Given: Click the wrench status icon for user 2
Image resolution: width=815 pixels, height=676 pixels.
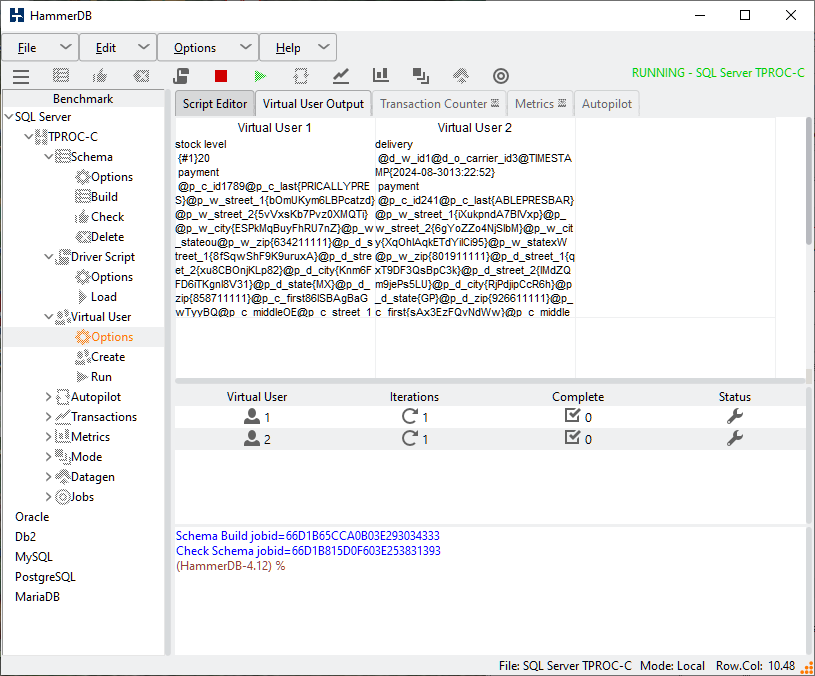Looking at the screenshot, I should (735, 439).
